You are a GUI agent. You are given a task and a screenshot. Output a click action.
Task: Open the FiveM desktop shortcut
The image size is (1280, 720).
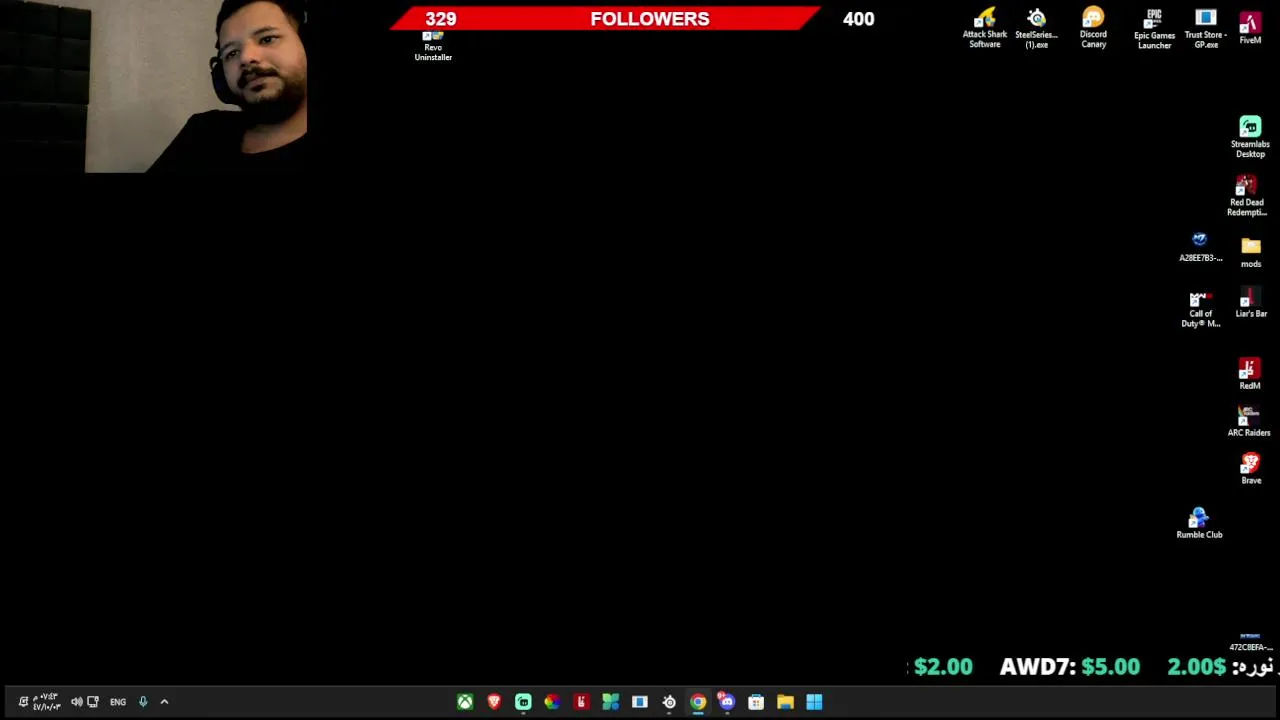point(1250,28)
